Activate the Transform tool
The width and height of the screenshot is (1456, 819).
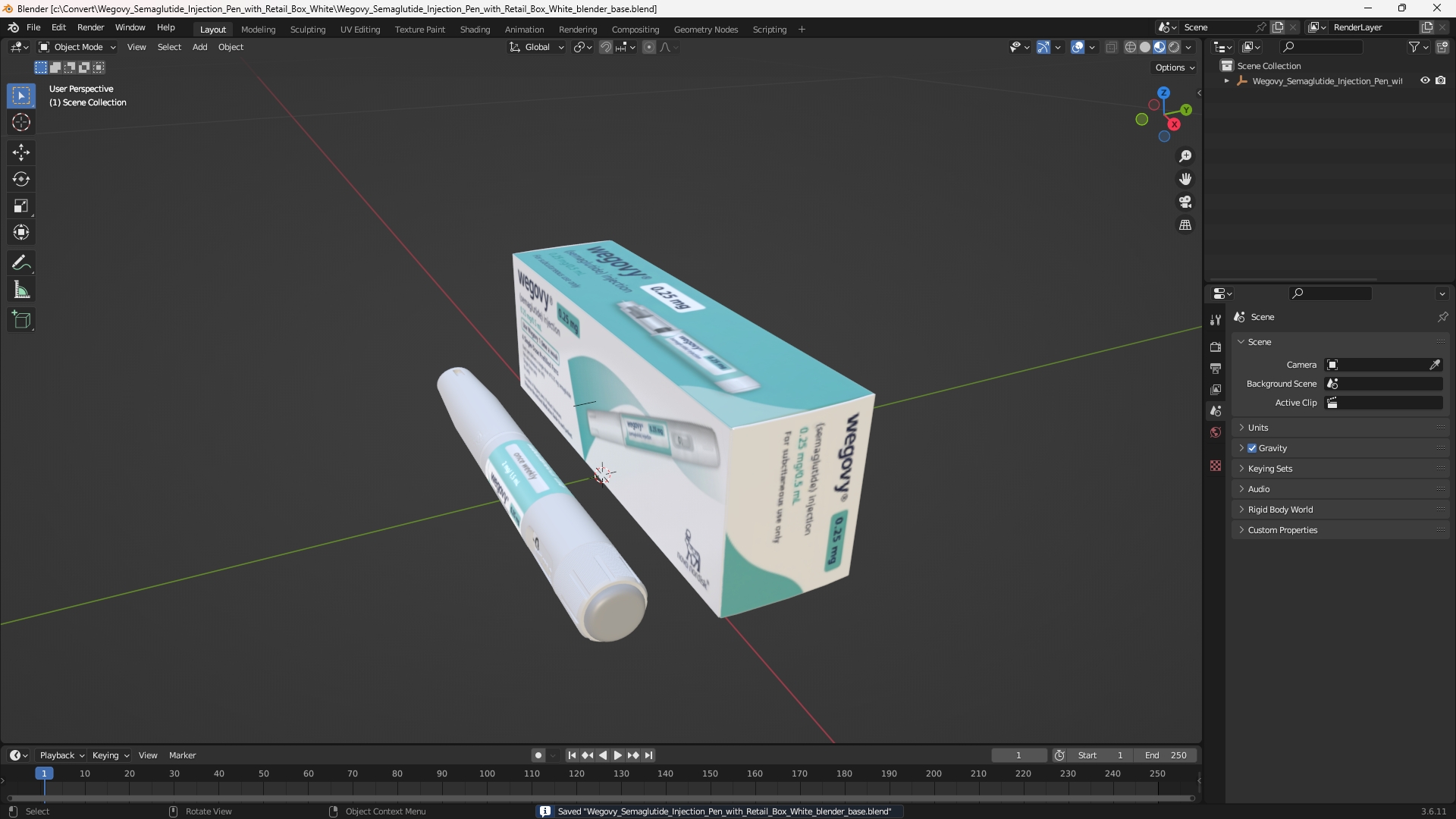point(21,232)
